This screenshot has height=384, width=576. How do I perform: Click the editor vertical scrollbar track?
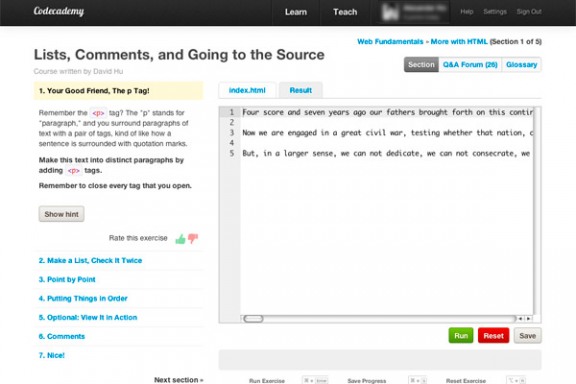537,211
